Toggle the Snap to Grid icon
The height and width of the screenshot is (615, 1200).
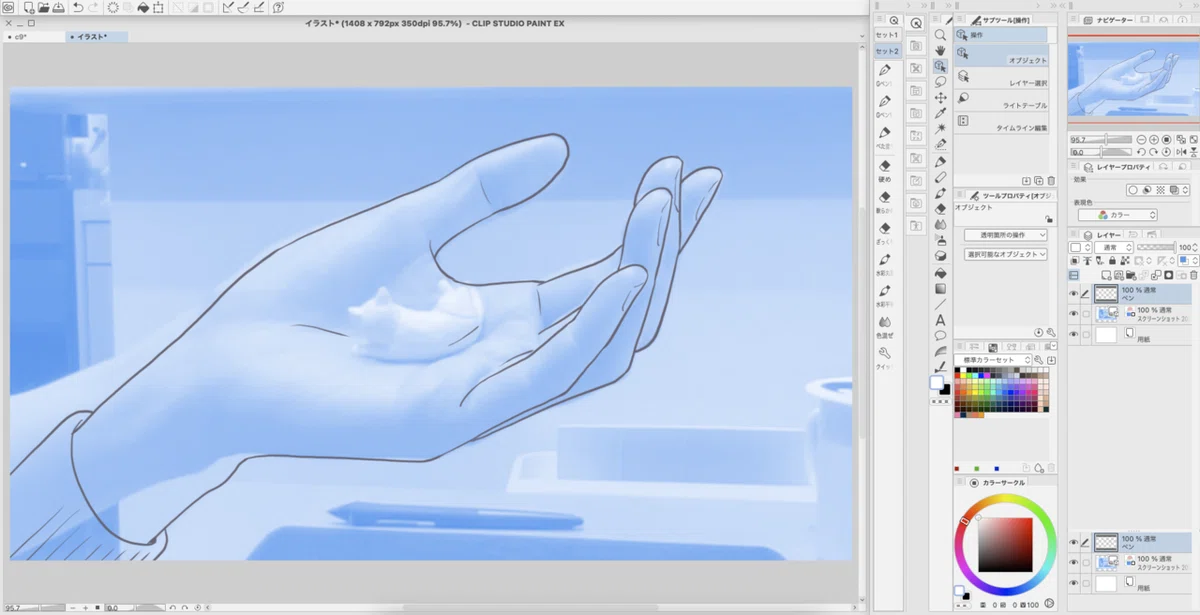(260, 8)
